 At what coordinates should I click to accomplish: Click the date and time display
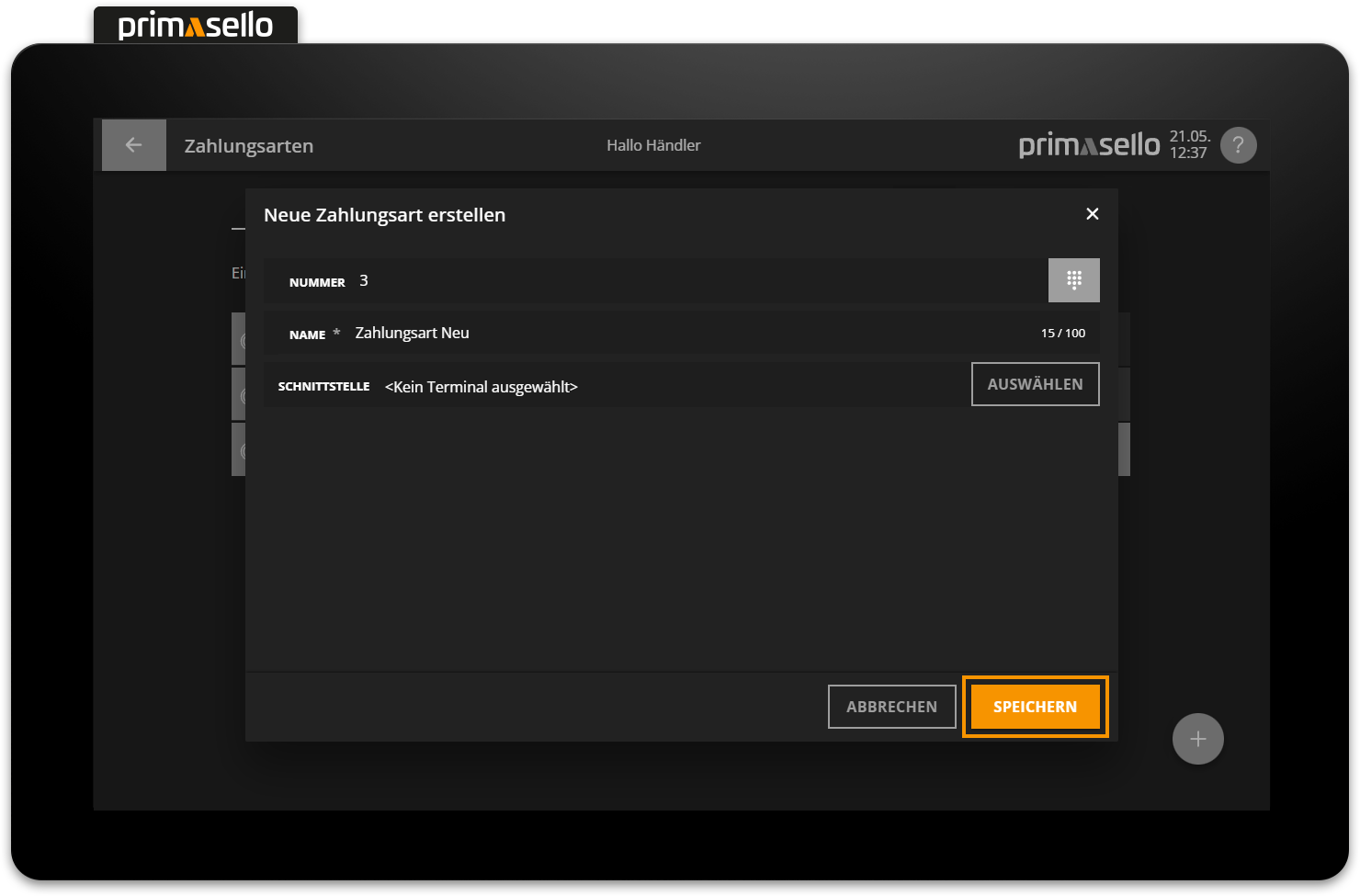click(1189, 145)
